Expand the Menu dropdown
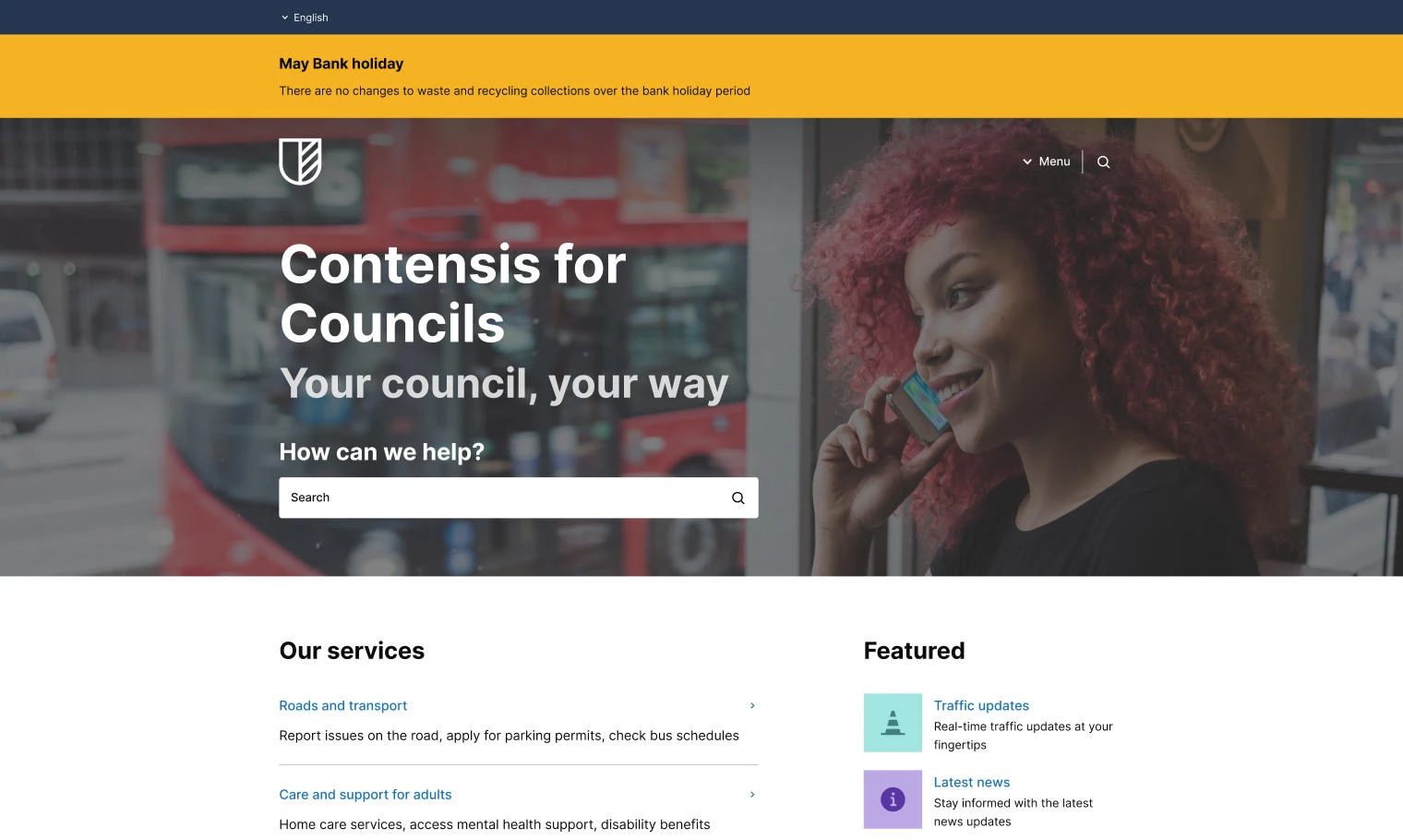Viewport: 1403px width, 840px height. click(1047, 162)
